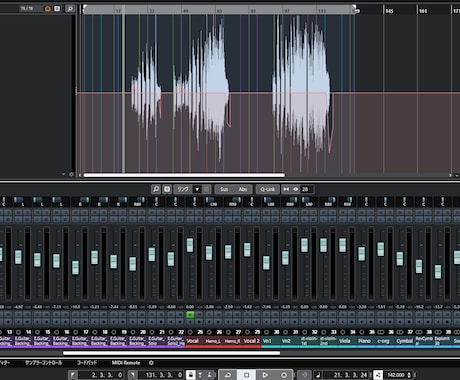Switch to the サンプラーコントロール tab
Screen dimensions: 460x380
pos(43,363)
